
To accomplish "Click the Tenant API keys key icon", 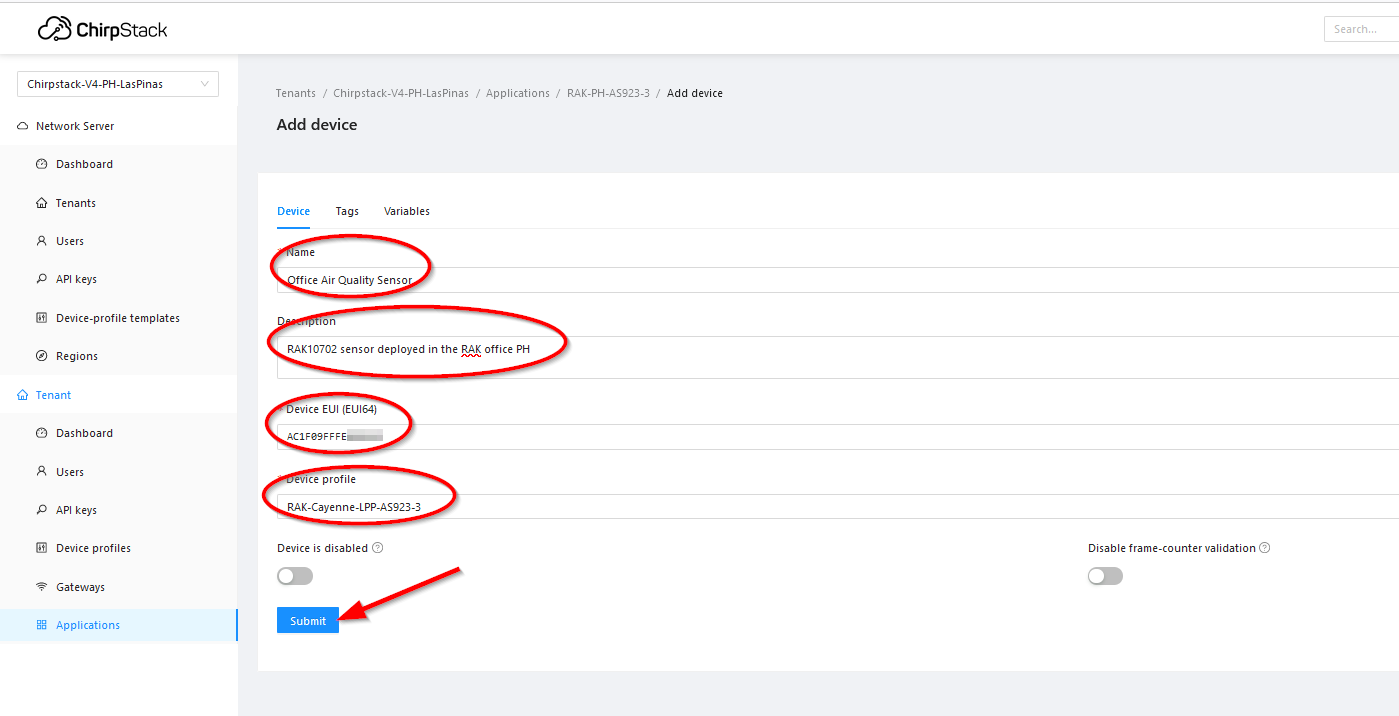I will coord(41,510).
